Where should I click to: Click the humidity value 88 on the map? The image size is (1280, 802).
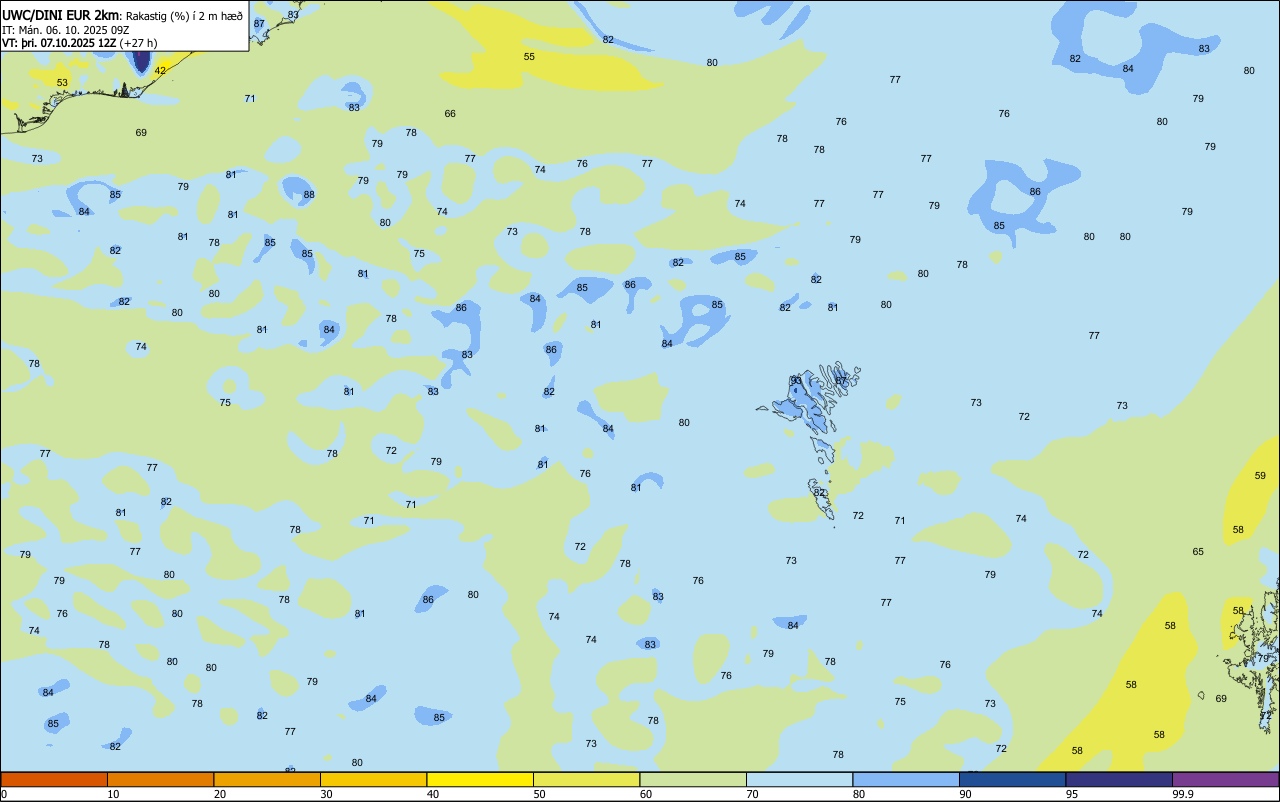click(309, 195)
